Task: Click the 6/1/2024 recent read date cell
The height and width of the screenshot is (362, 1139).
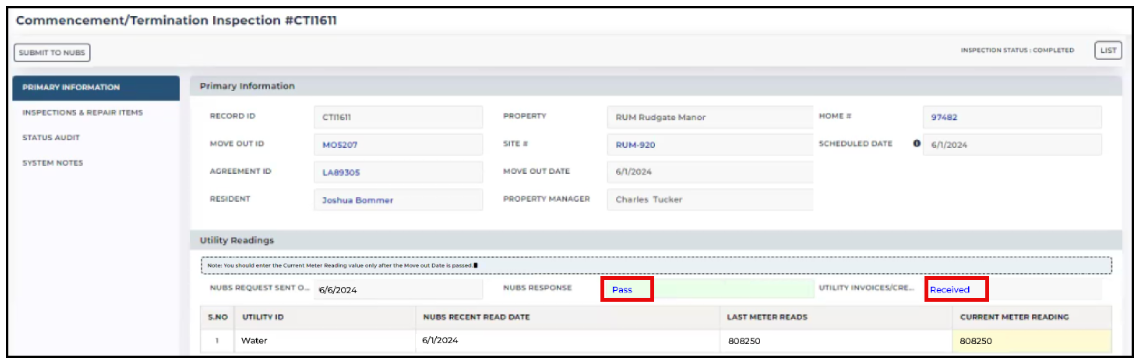Action: (x=567, y=341)
